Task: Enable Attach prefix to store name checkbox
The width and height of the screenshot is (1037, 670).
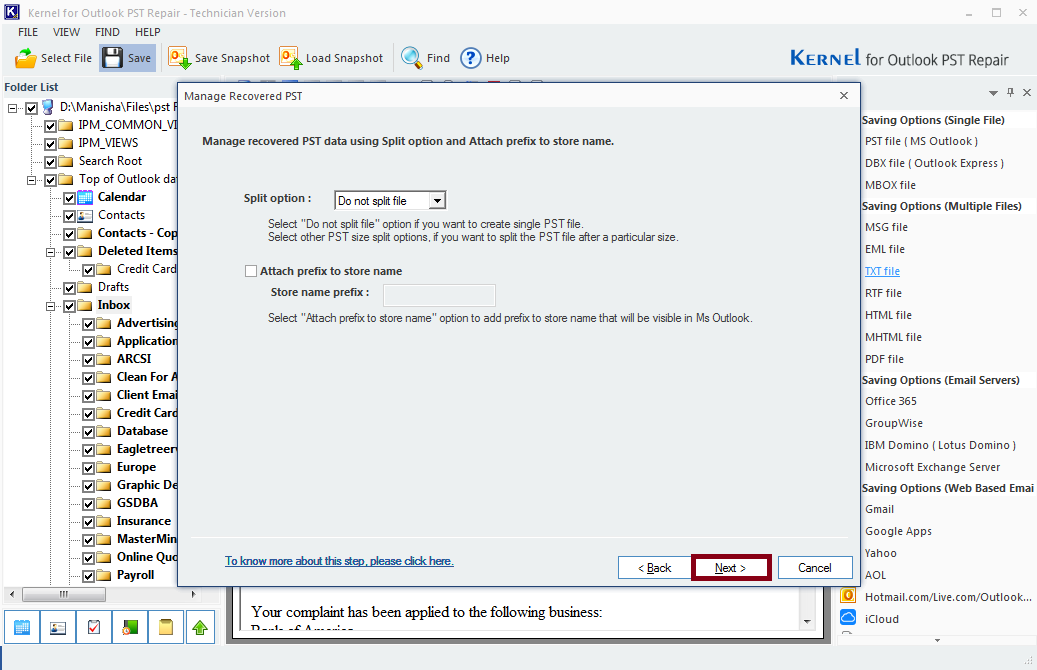Action: click(x=251, y=271)
